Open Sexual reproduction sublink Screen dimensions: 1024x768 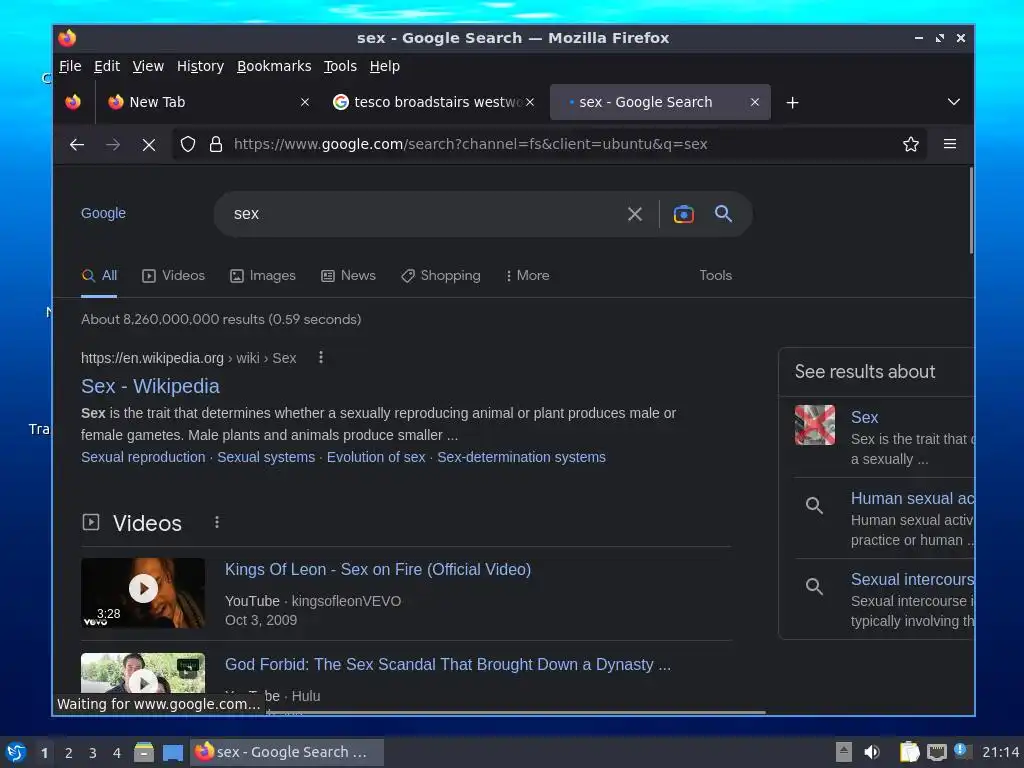click(143, 457)
